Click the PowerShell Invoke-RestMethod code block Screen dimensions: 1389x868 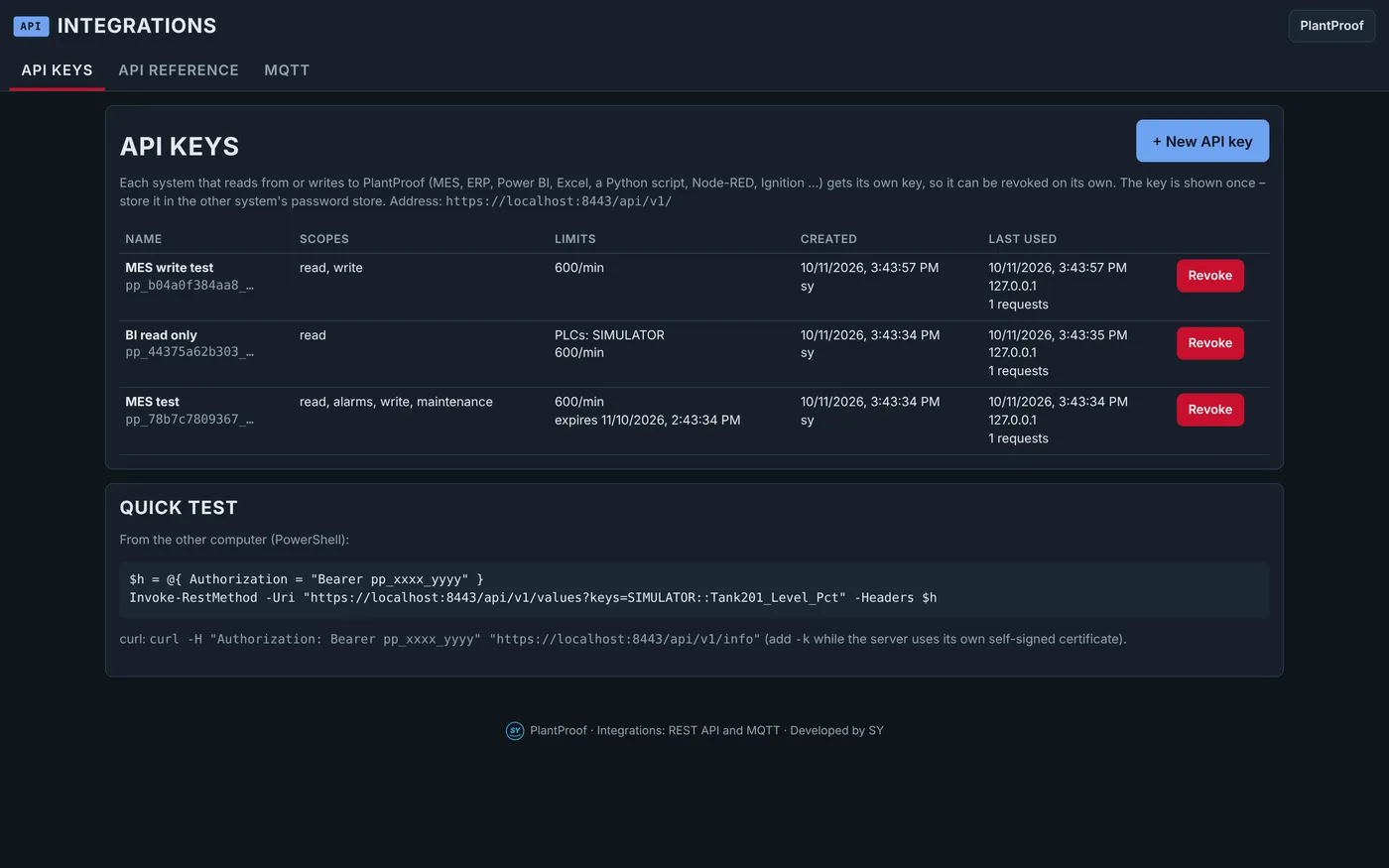(694, 589)
